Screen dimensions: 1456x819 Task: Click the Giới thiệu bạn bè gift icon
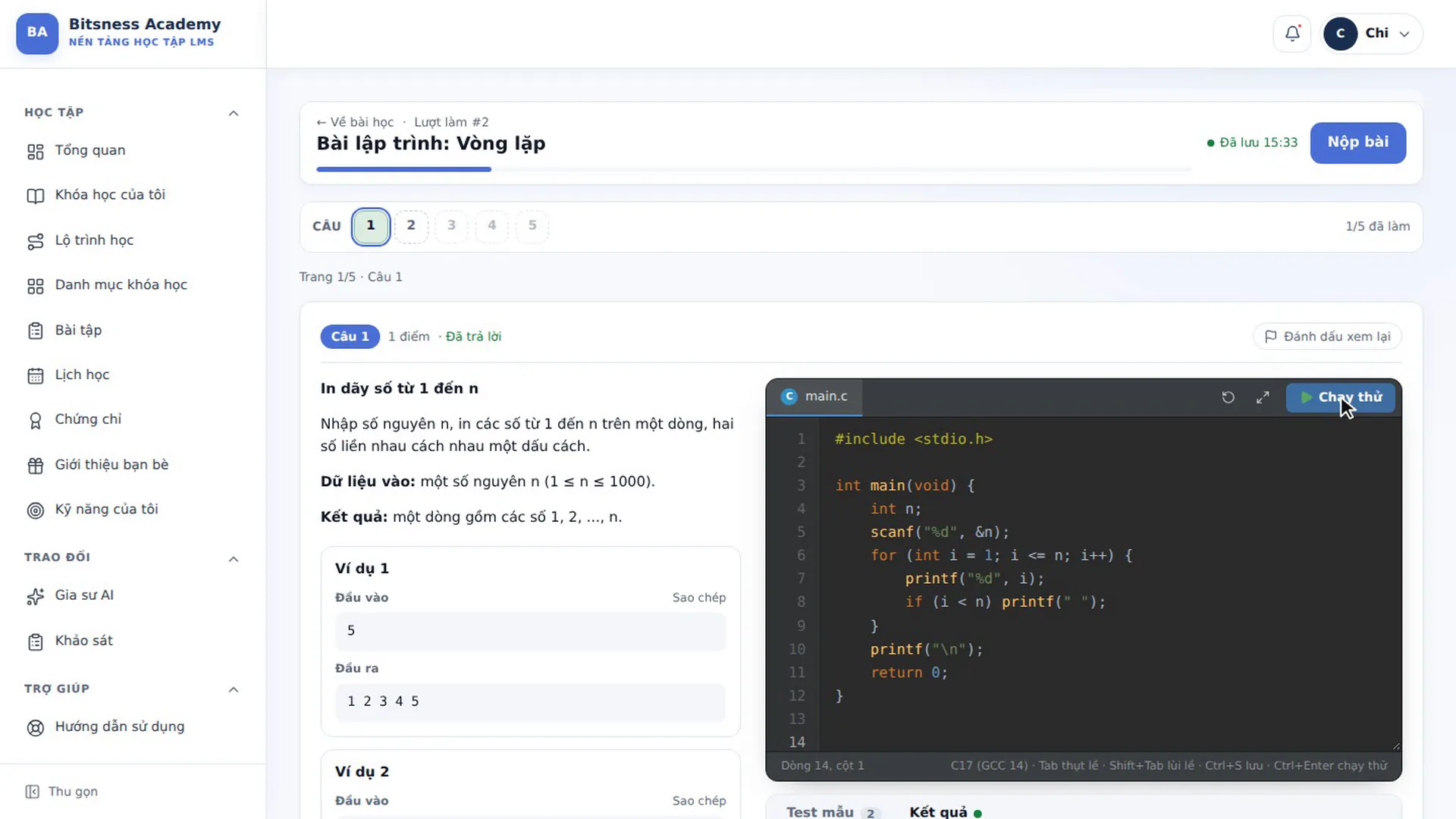coord(36,466)
